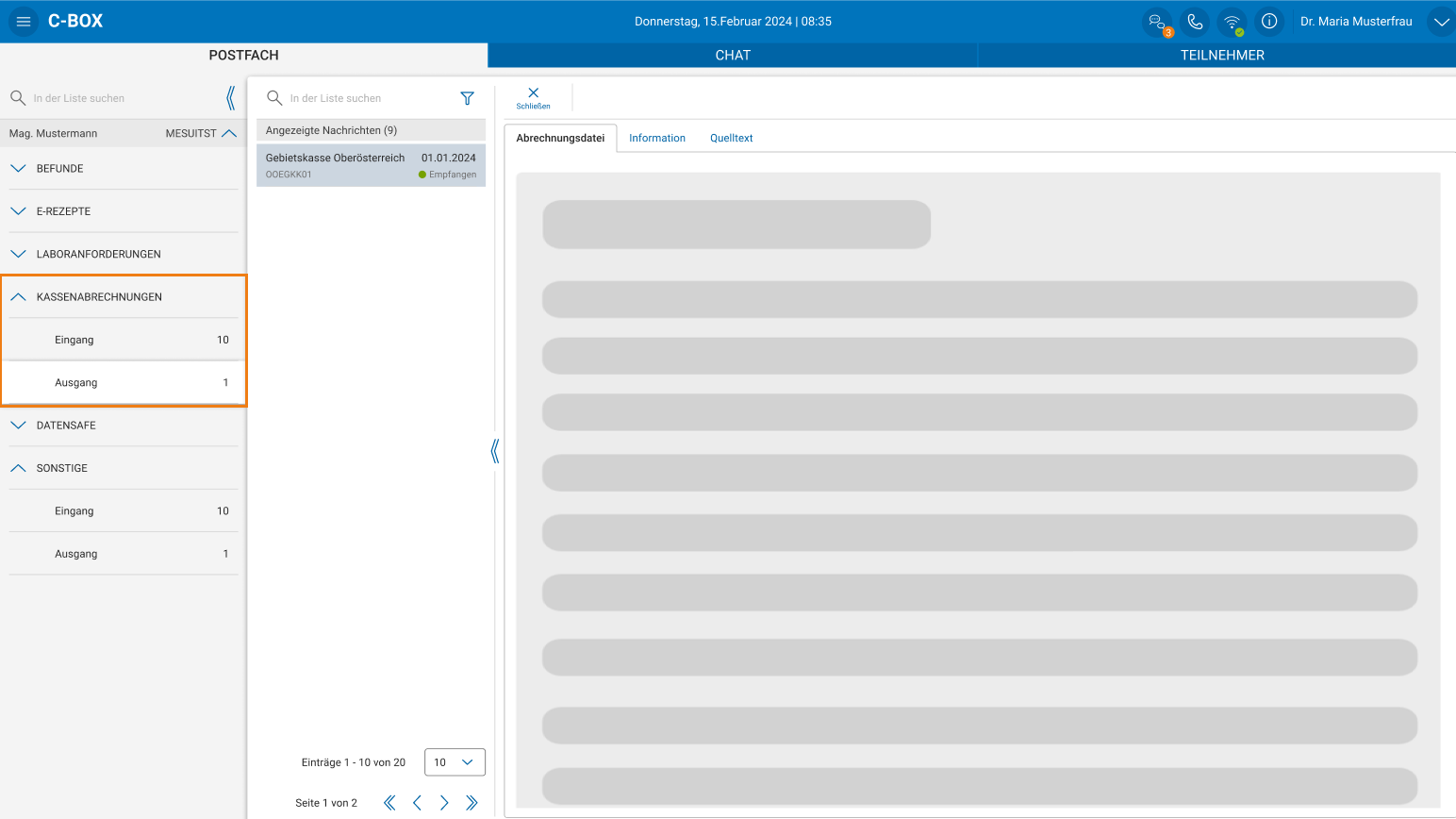
Task: Select the Abrechnungsdatei tab
Action: click(560, 138)
